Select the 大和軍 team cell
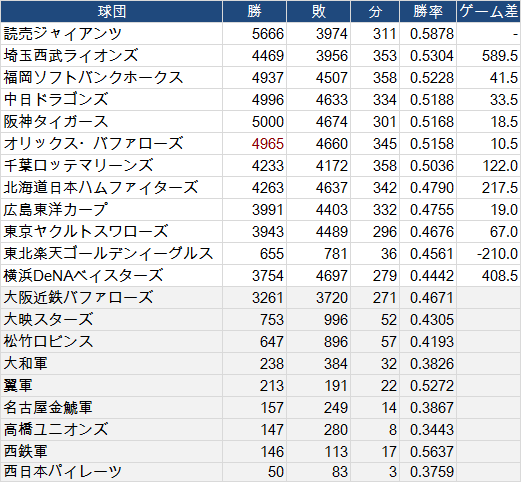 coord(112,364)
